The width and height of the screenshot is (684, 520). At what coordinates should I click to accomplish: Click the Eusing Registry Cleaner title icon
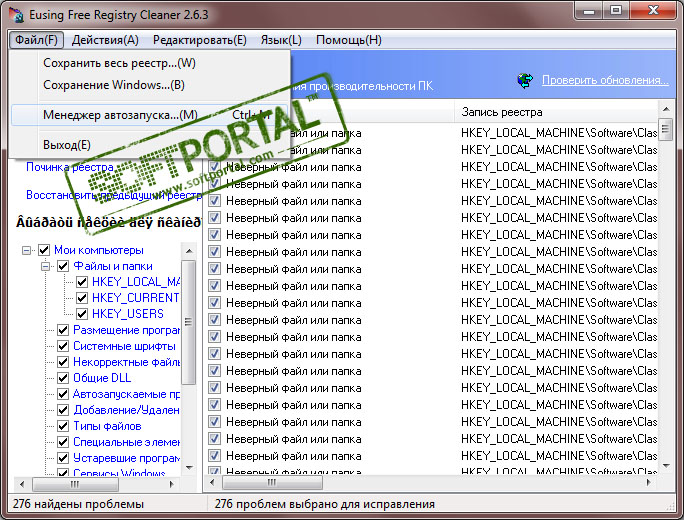(x=16, y=14)
